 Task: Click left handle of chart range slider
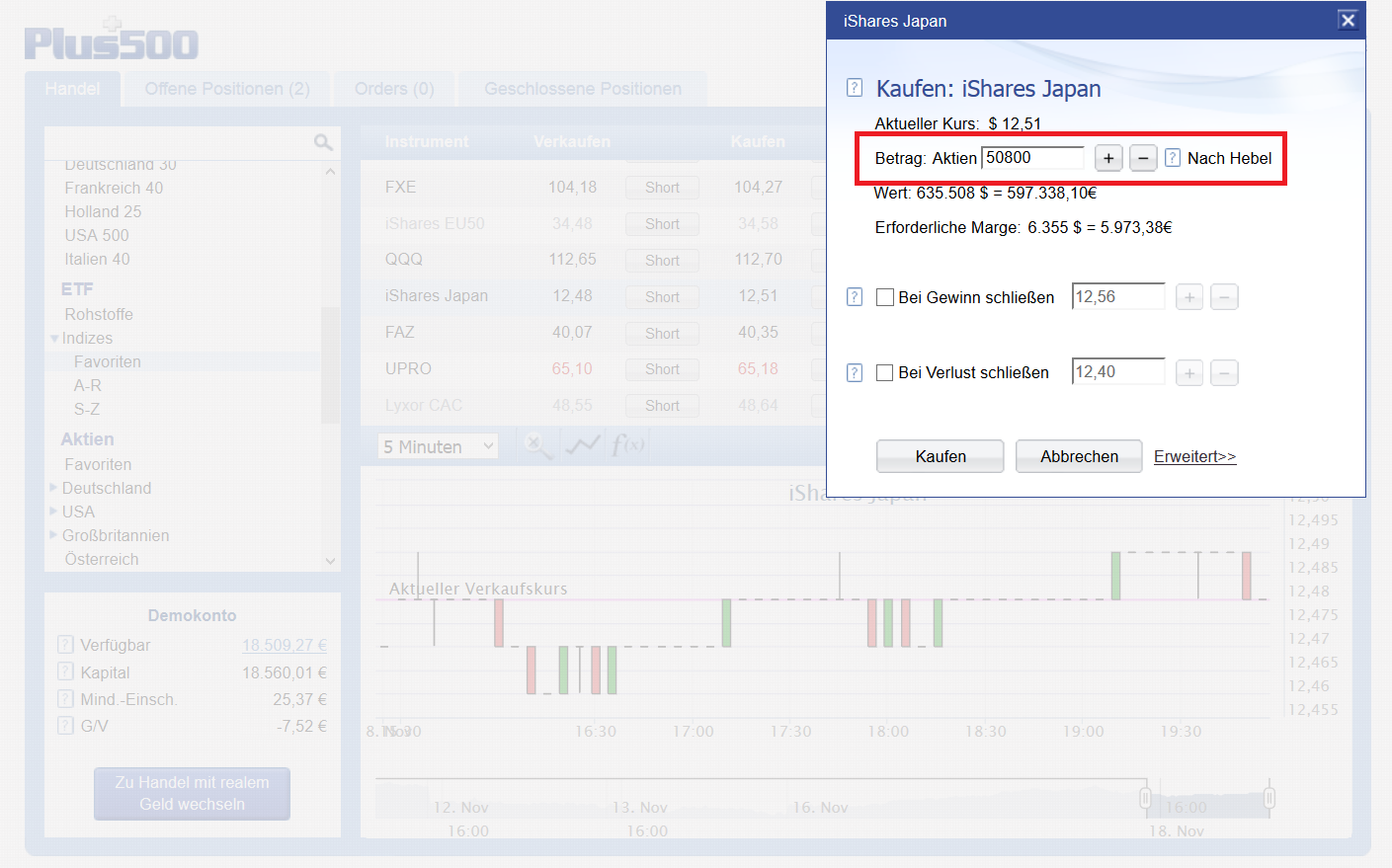point(1145,797)
